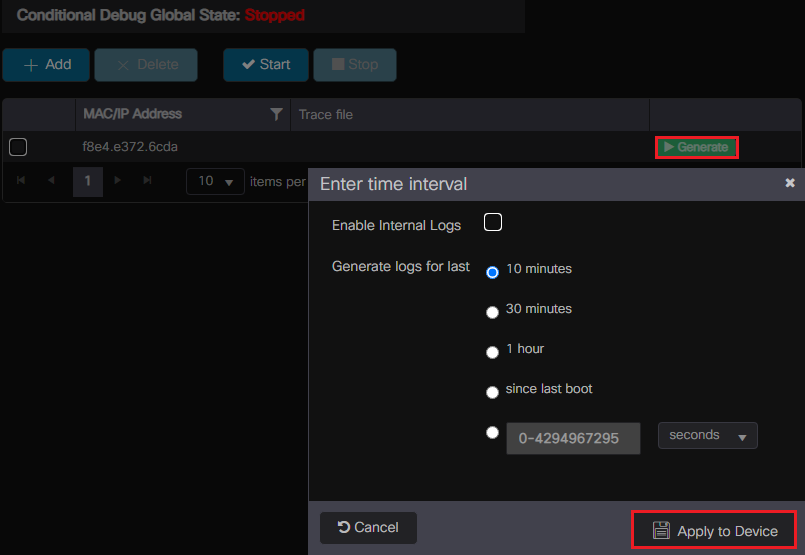This screenshot has height=555, width=805.
Task: Enable the Internal Logs checkbox
Action: coord(492,223)
